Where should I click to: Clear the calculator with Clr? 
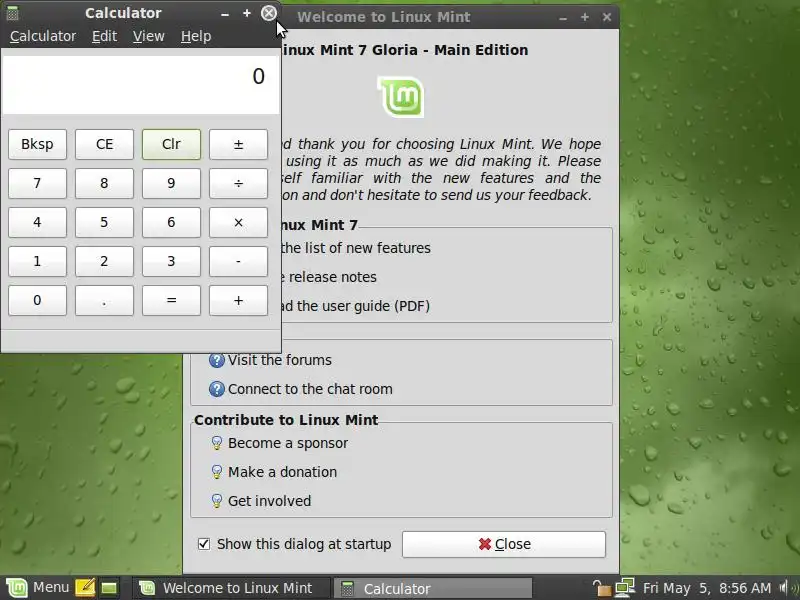click(171, 144)
